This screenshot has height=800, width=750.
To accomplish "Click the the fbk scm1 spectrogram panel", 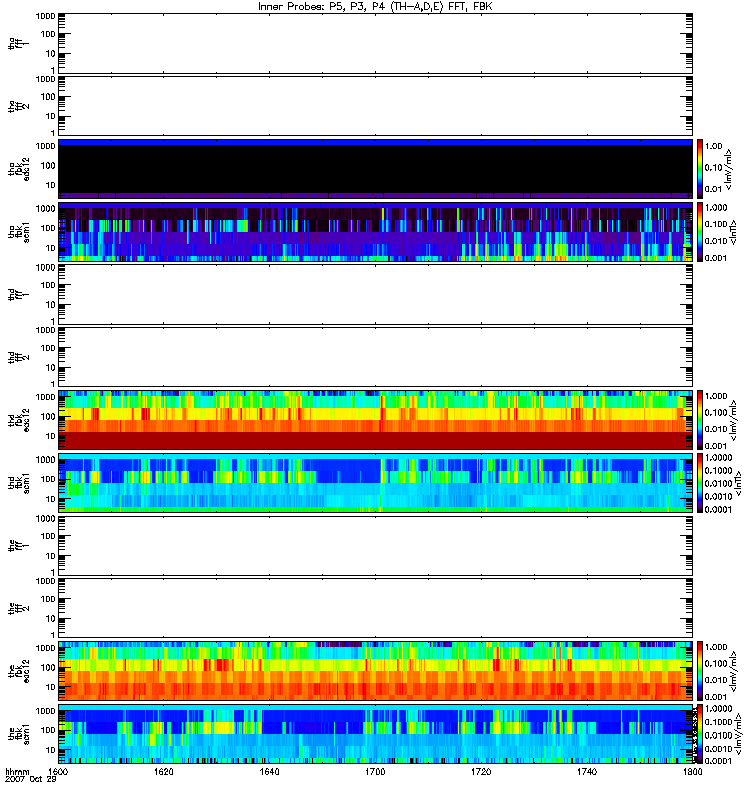I will click(x=376, y=734).
